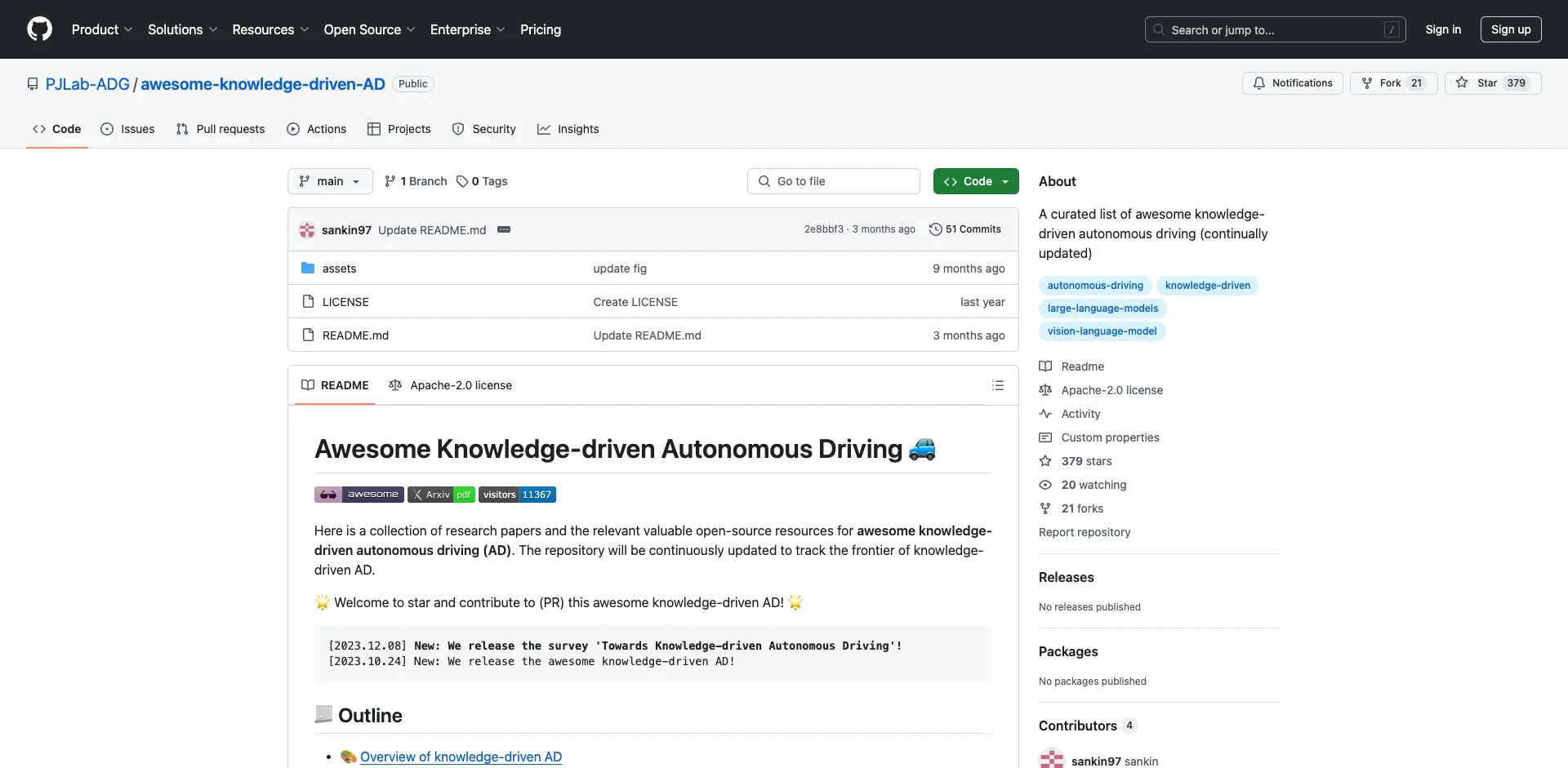This screenshot has width=1568, height=768.
Task: Open the awesome-knowledge-driven-AD repository link
Action: coord(263,84)
